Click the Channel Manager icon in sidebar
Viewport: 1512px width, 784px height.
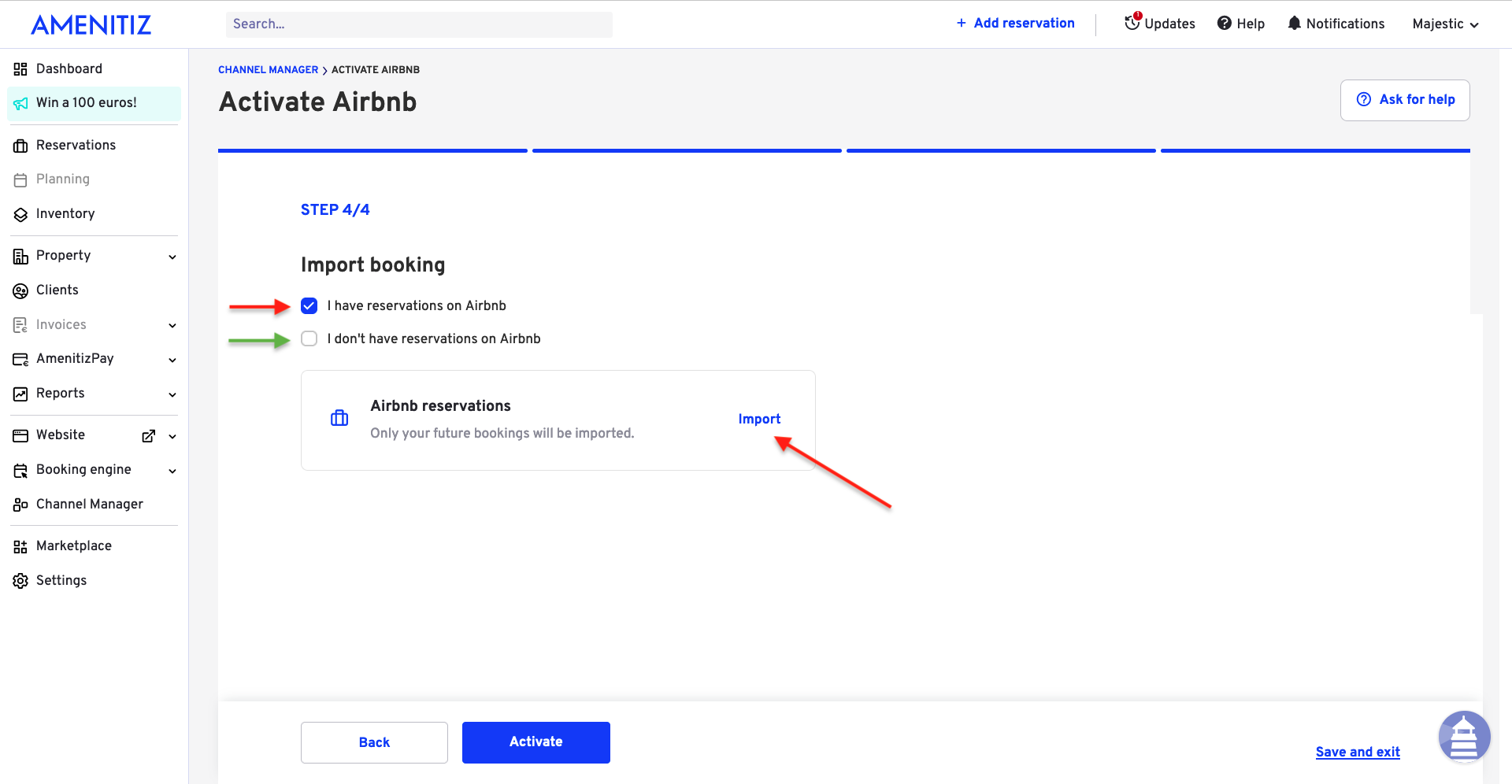click(20, 505)
